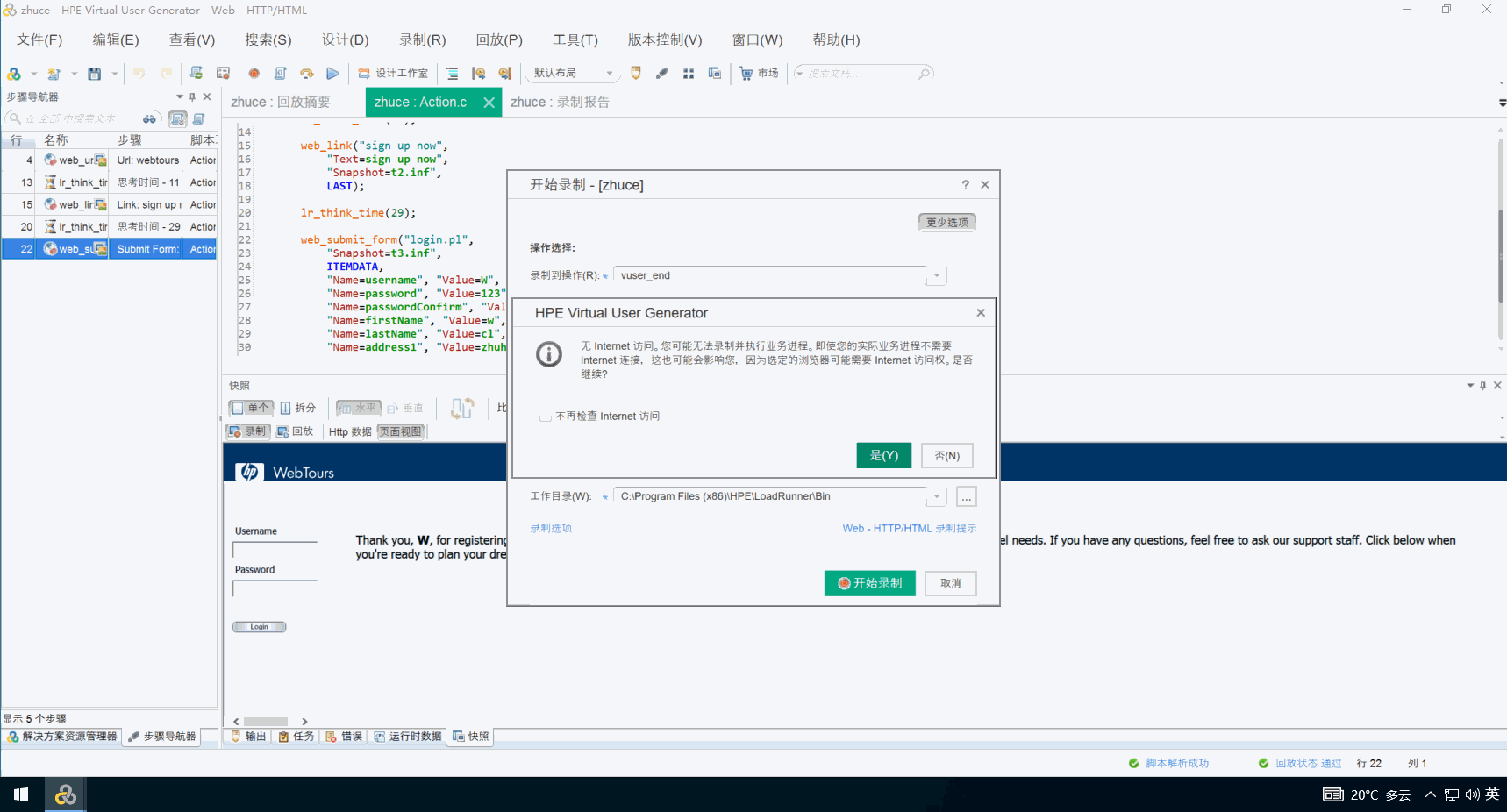This screenshot has height=812, width=1507.
Task: Click the undo arrow in toolbar
Action: tap(139, 74)
